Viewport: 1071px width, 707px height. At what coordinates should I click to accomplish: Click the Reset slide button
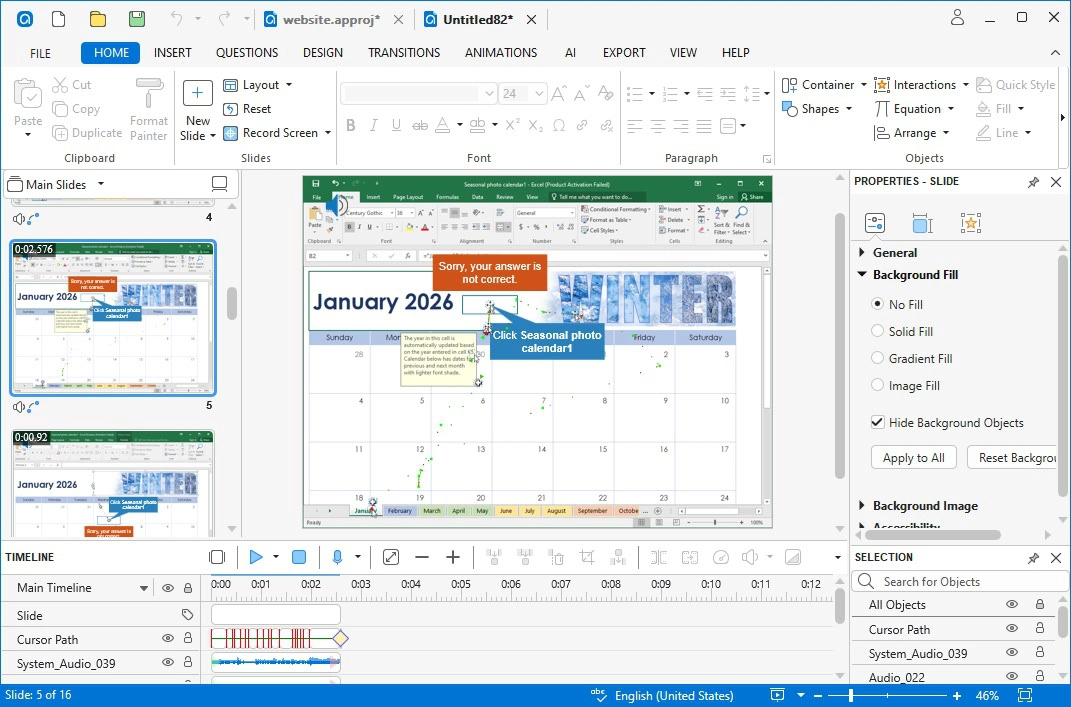pyautogui.click(x=248, y=109)
